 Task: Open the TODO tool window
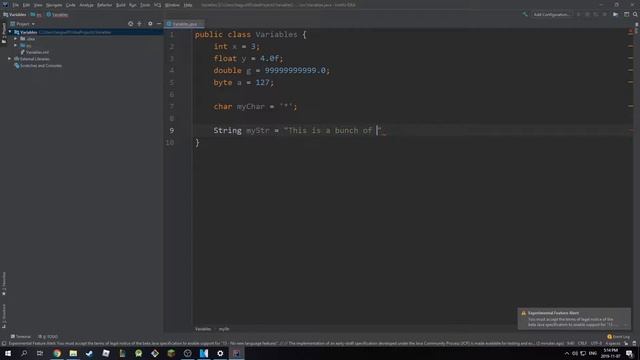48,336
